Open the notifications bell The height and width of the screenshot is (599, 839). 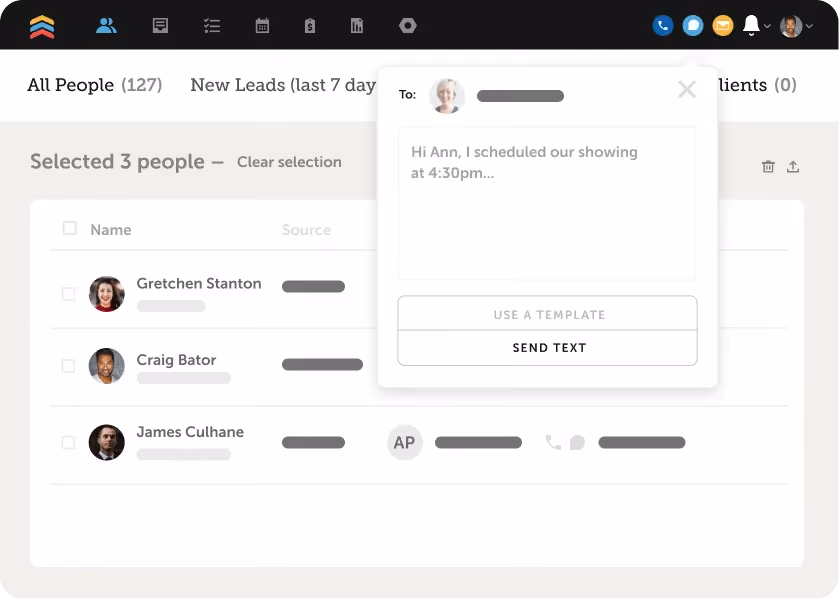click(x=751, y=25)
